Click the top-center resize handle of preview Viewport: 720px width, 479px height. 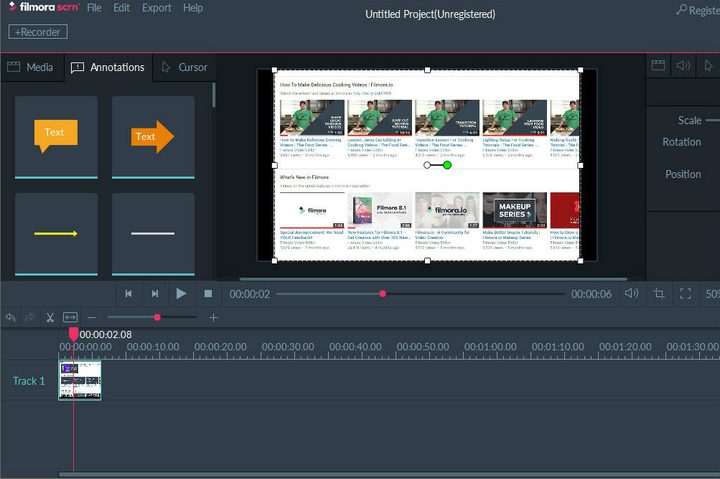click(x=428, y=70)
